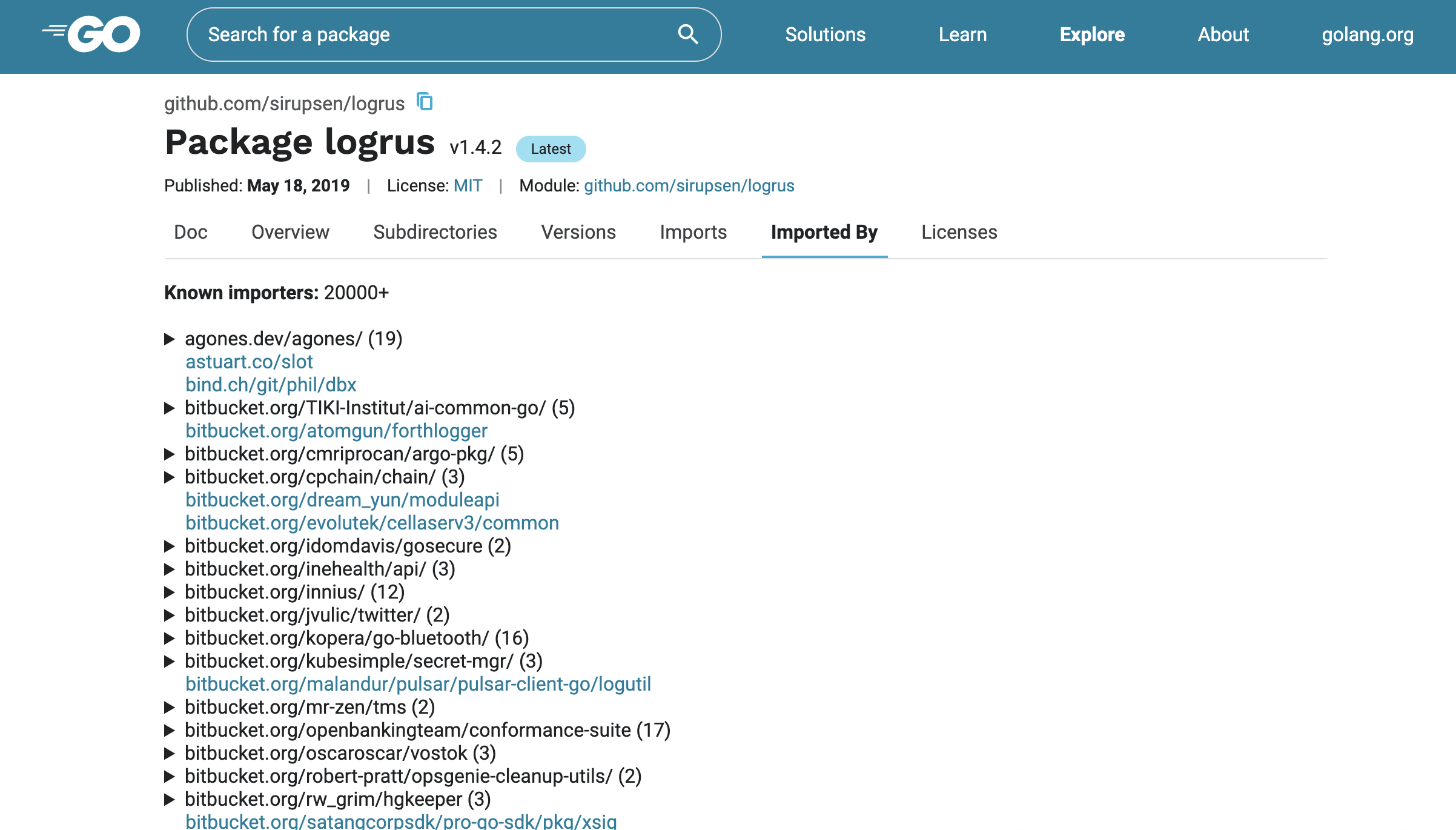Expand the bitbucket.org/kopera/go-bluetooth/ disclosure triangle
This screenshot has width=1456, height=830.
click(x=170, y=638)
